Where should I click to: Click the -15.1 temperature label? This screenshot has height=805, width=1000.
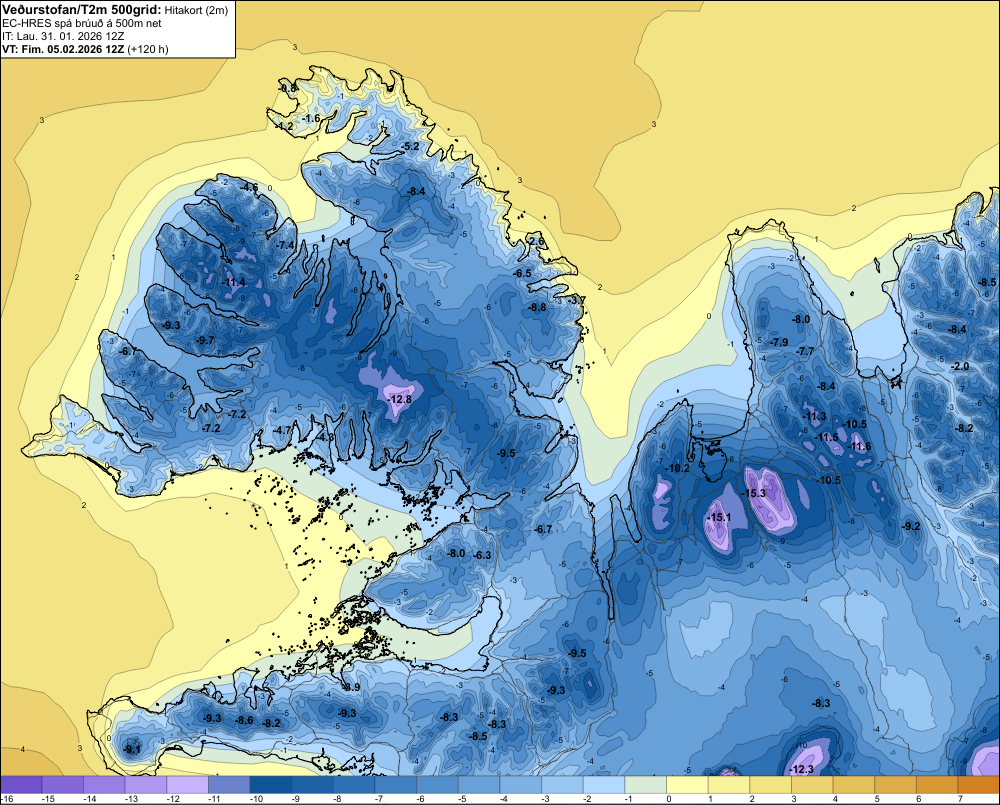pos(719,517)
